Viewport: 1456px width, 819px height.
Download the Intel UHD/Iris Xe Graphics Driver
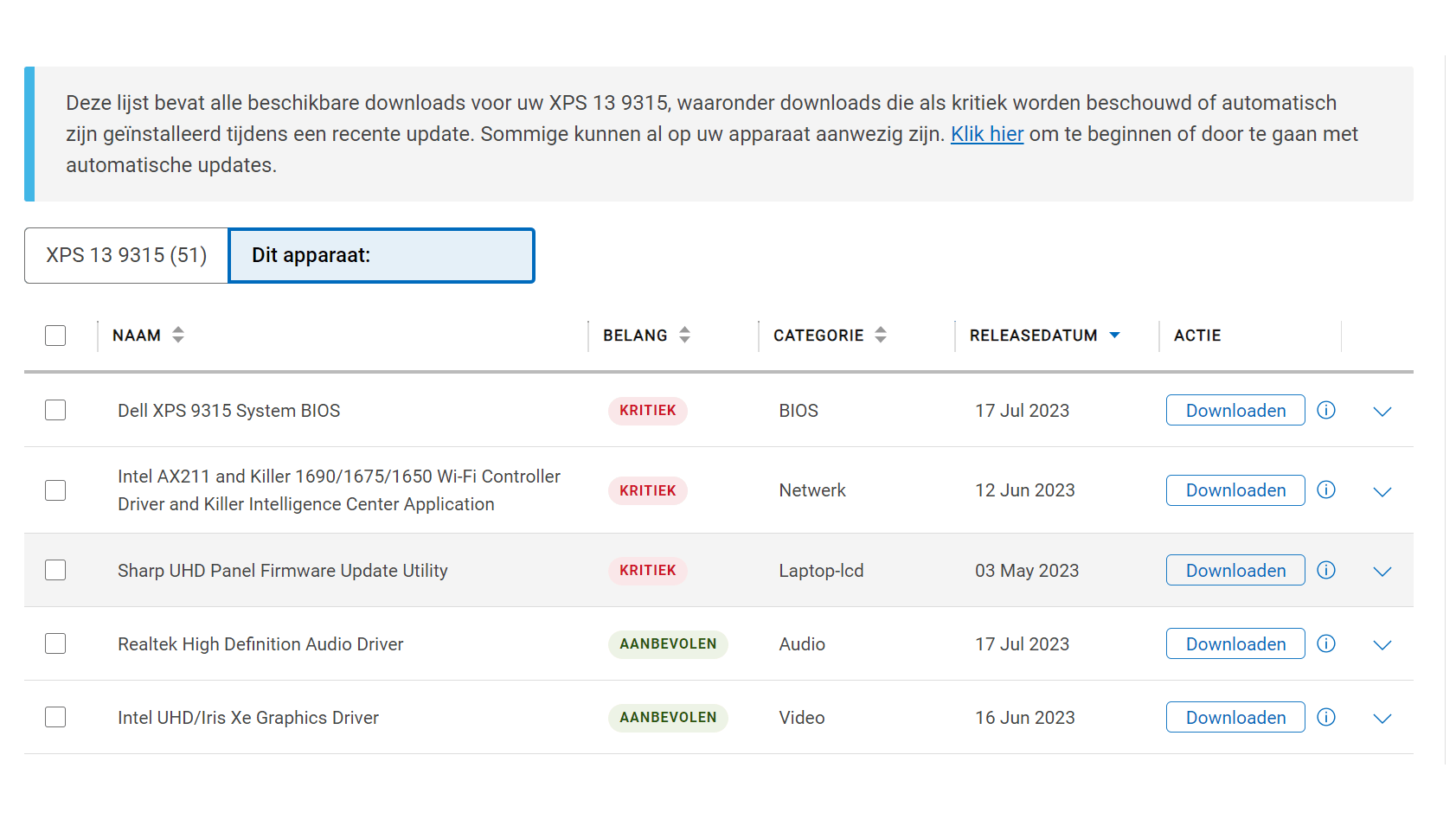pyautogui.click(x=1235, y=717)
